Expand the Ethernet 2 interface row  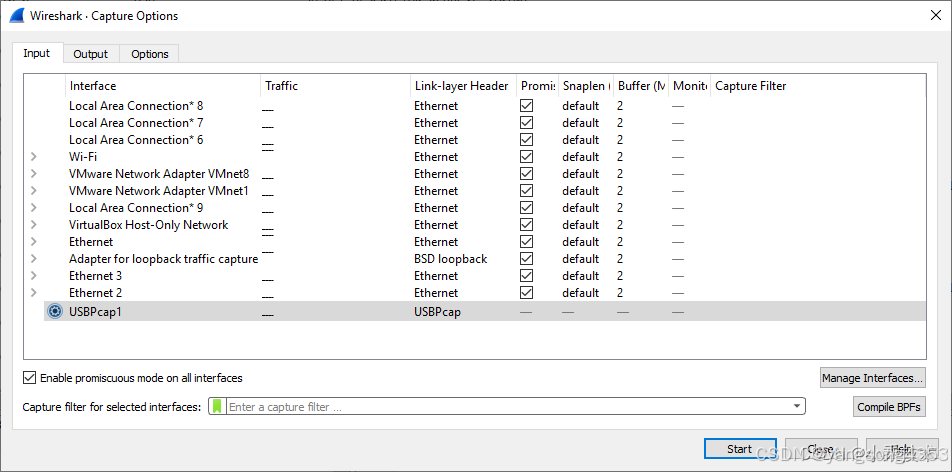34,293
